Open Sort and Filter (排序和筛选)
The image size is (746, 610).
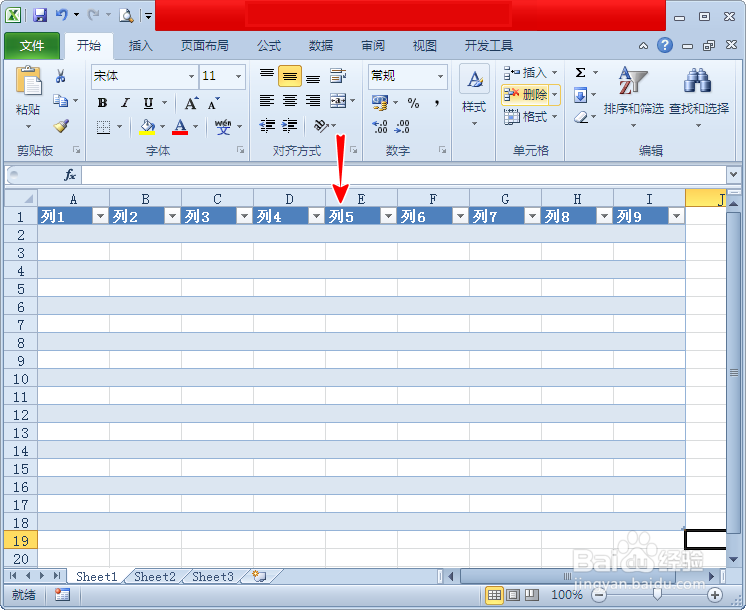point(633,98)
